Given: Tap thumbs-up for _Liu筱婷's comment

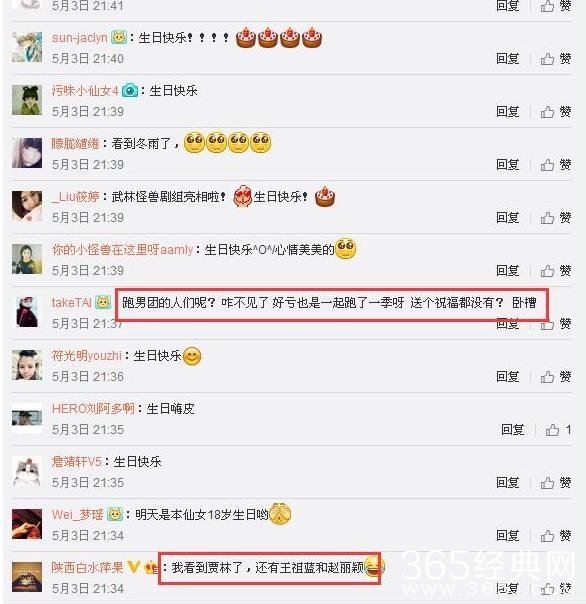Looking at the screenshot, I should tap(555, 218).
